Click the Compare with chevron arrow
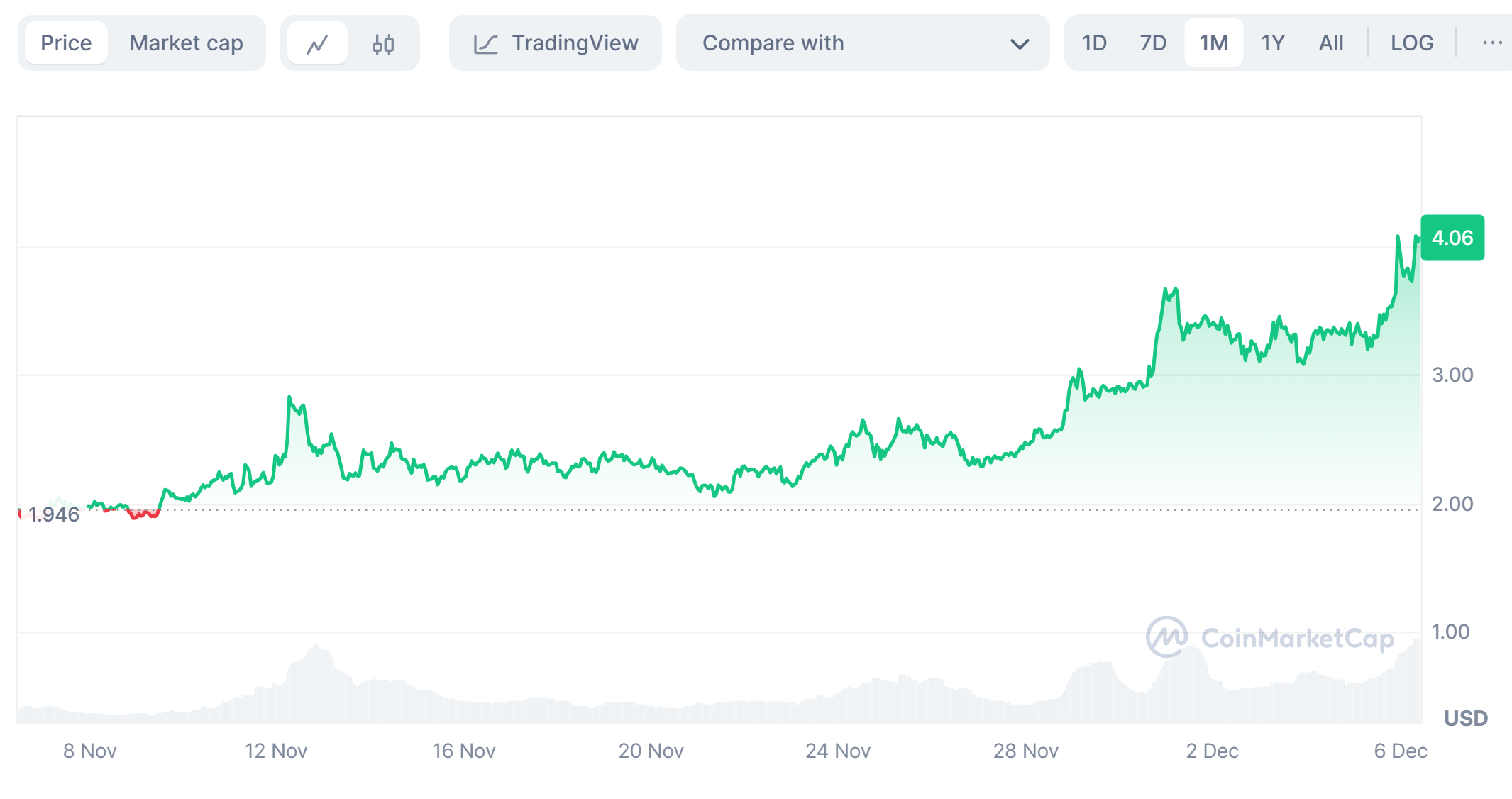Screen dimensions: 1512x799 click(1020, 44)
